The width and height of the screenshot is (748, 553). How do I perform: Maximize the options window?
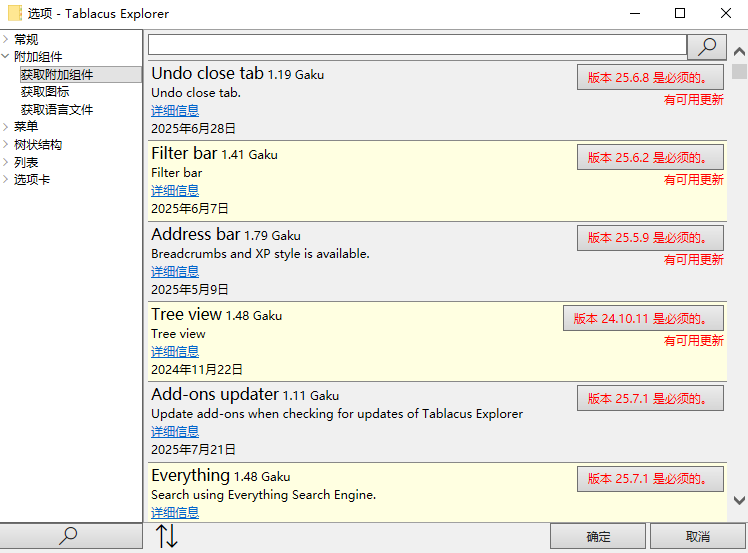[680, 13]
